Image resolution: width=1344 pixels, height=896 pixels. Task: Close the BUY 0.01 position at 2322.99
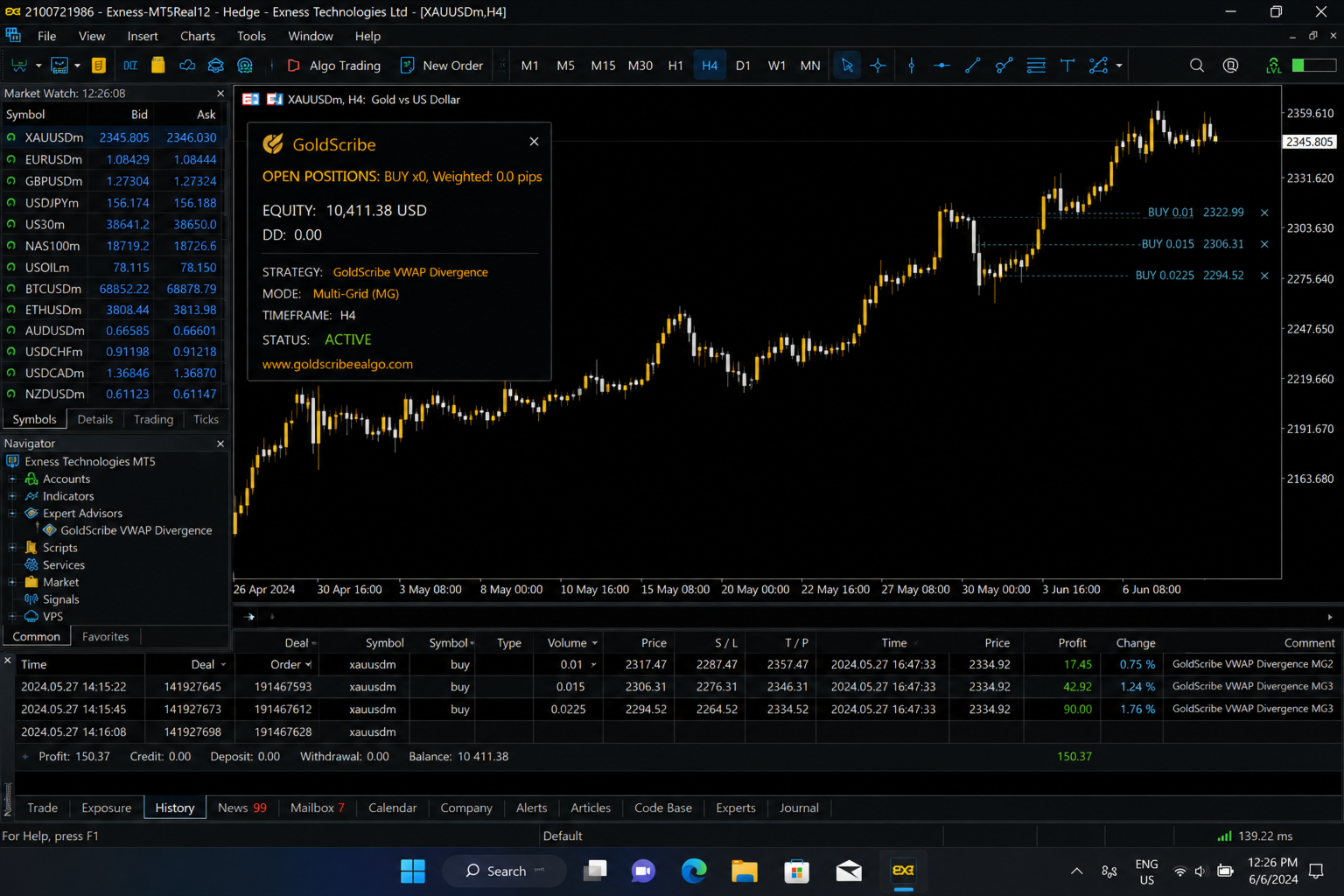(1264, 213)
